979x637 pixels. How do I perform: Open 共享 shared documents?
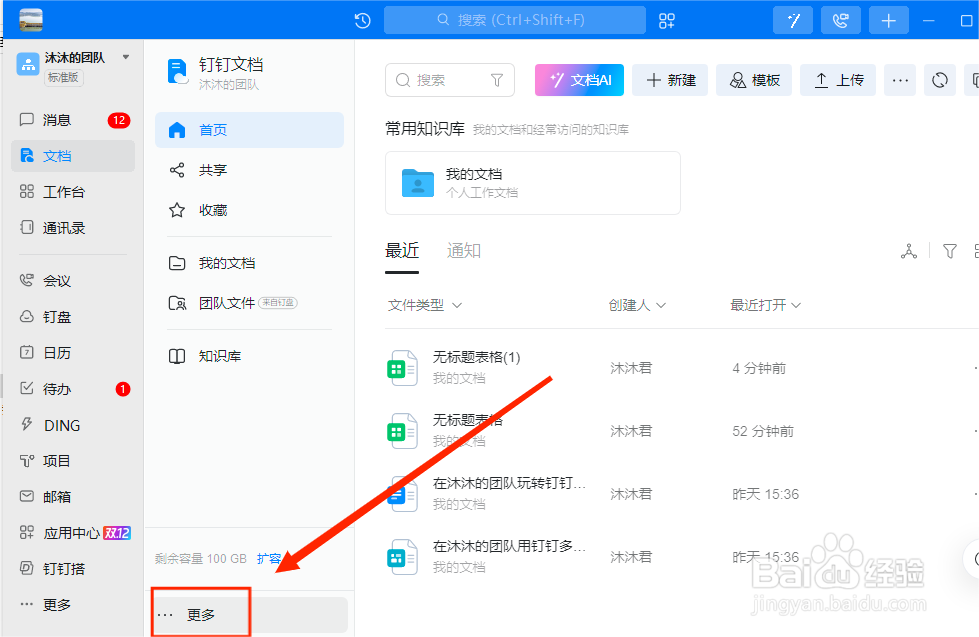(x=249, y=170)
